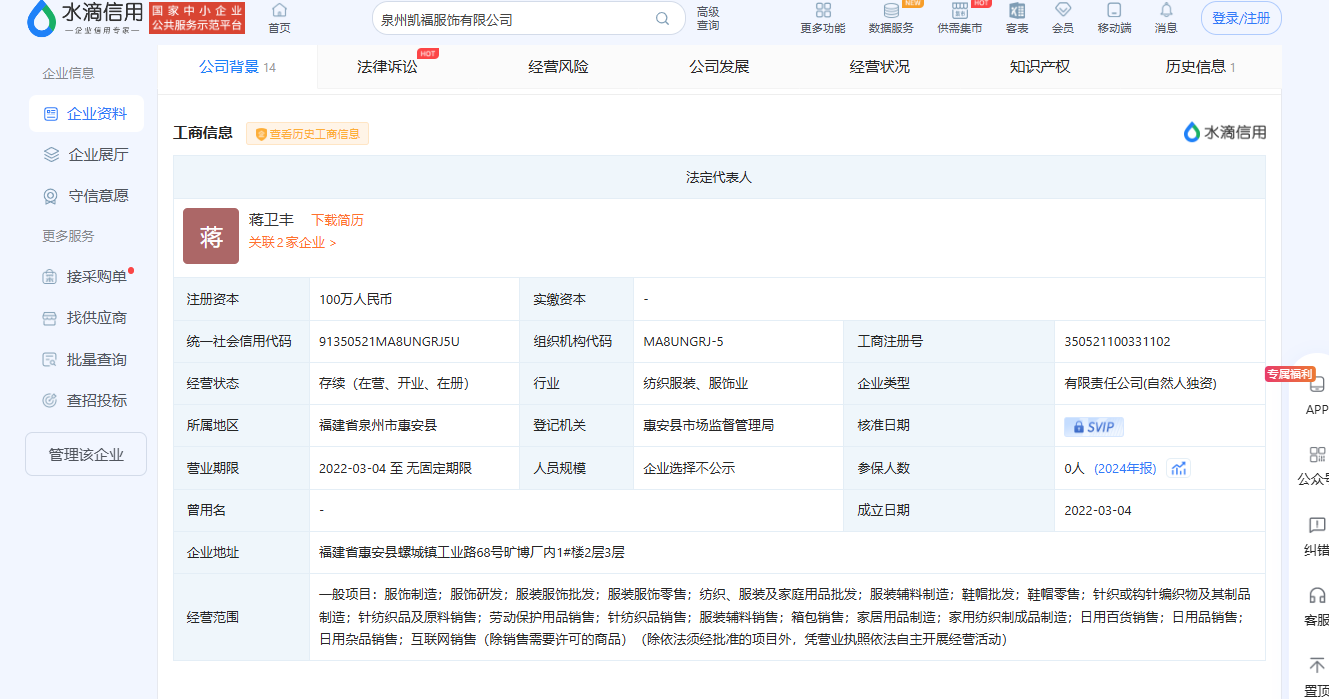Click 企业地址 address value

click(472, 552)
